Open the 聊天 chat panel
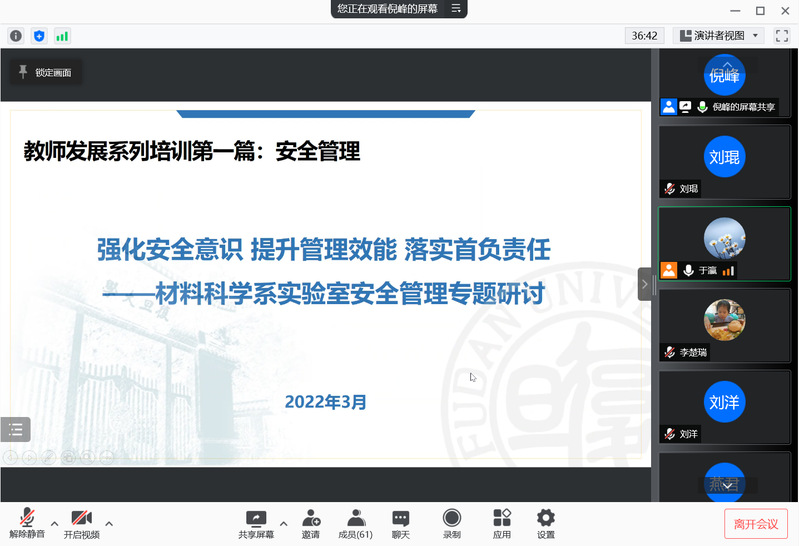The width and height of the screenshot is (799, 546). pos(401,518)
